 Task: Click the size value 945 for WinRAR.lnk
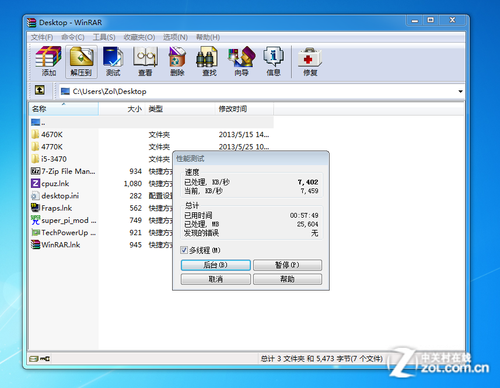[136, 245]
